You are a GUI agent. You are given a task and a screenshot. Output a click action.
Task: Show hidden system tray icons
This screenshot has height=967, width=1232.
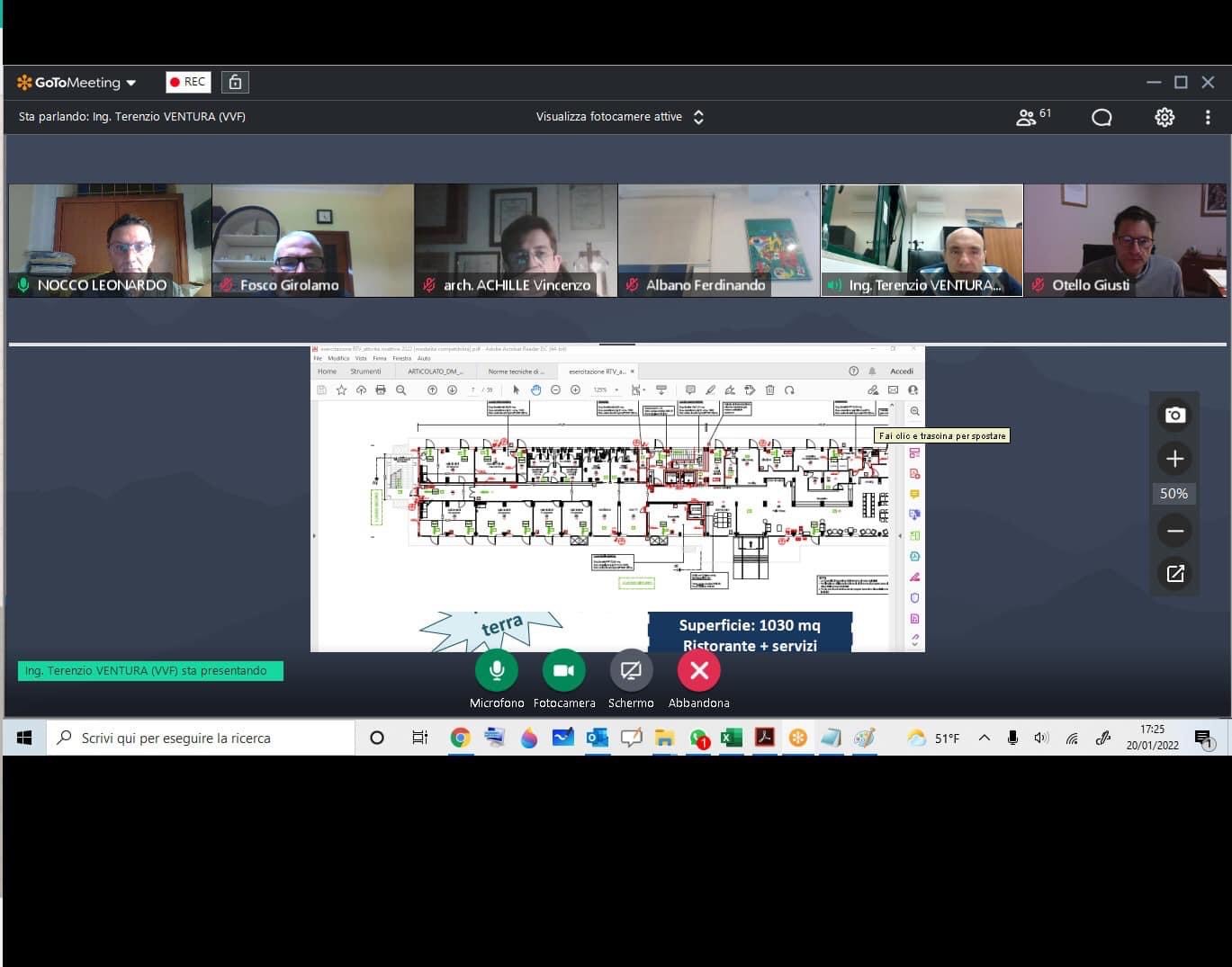click(985, 738)
